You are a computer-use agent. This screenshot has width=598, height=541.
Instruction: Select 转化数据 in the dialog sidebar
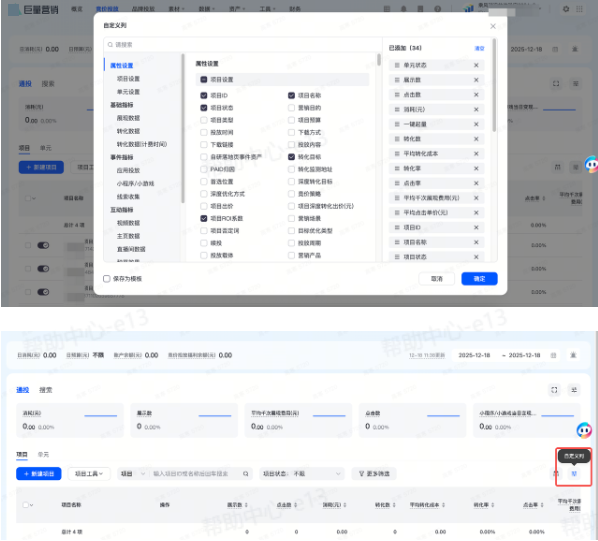128,131
